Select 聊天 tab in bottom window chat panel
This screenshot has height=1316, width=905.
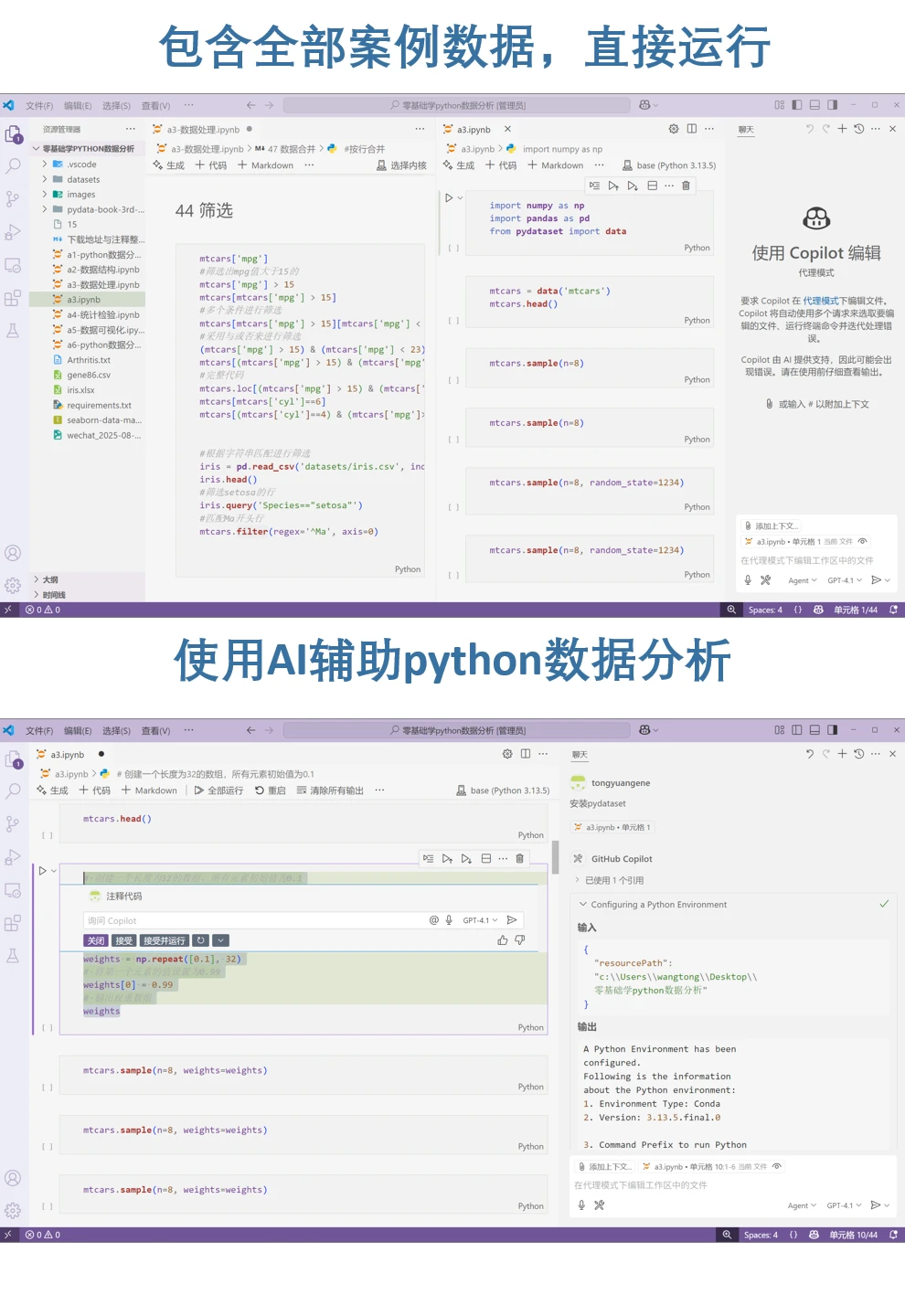tap(580, 755)
